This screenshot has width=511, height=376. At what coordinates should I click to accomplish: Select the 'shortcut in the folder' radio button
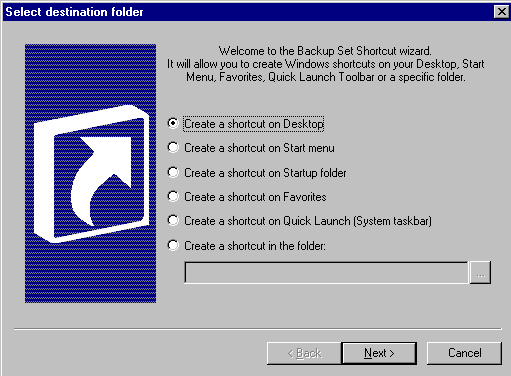coord(173,245)
